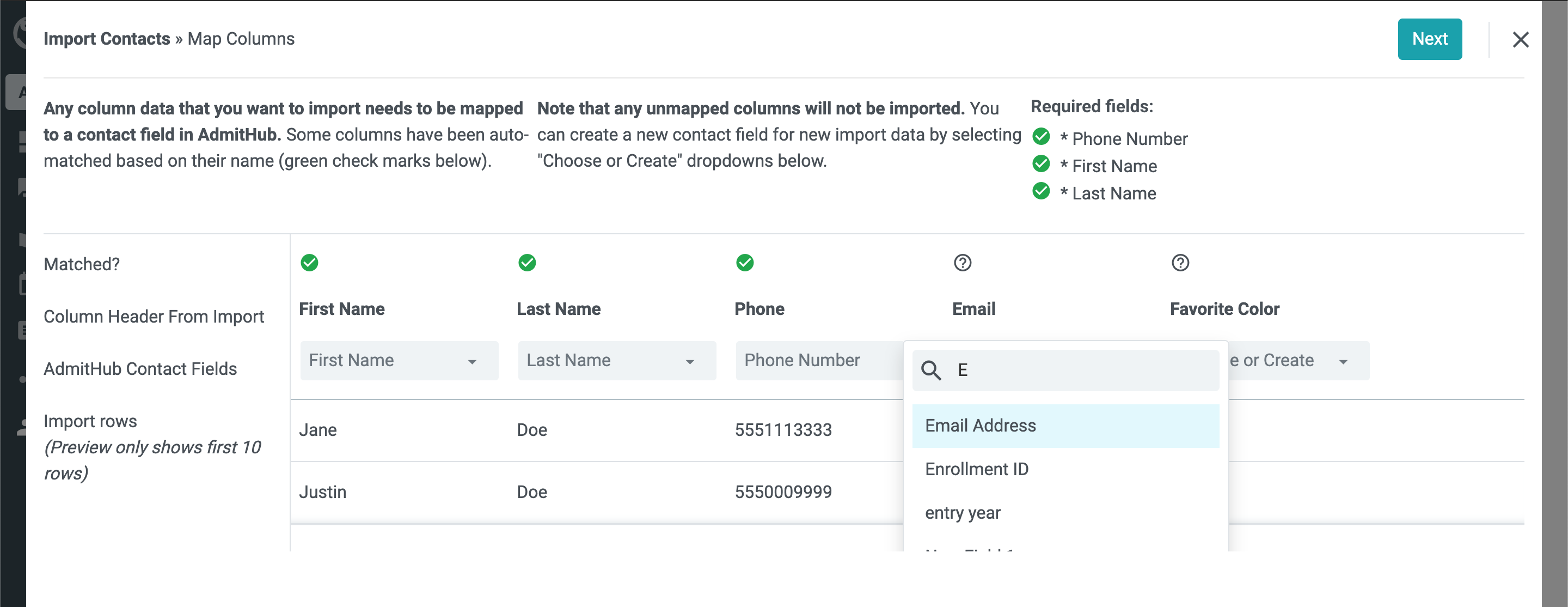Screen dimensions: 1568x607
Task: Click the Next button
Action: click(1429, 39)
